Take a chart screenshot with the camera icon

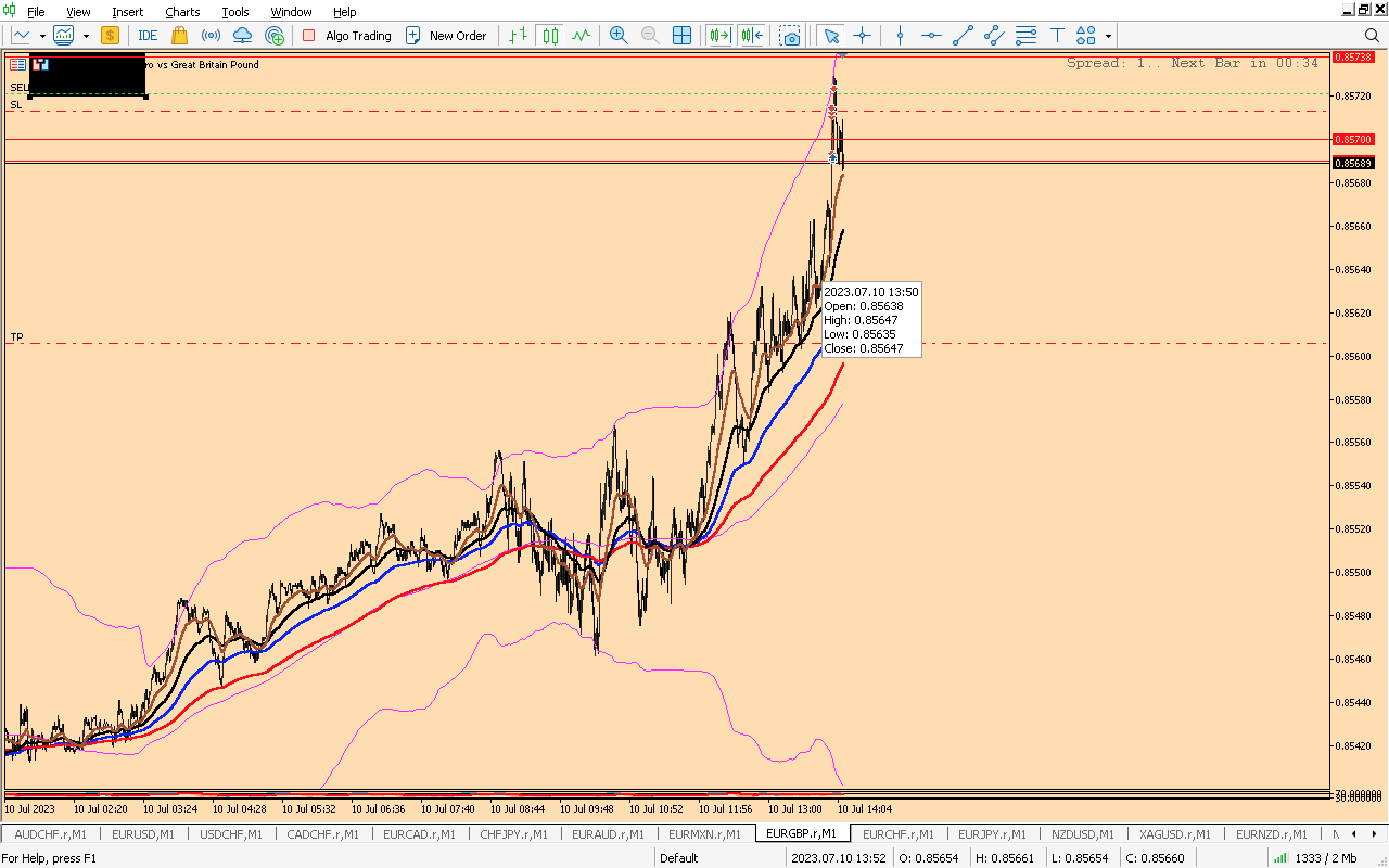pyautogui.click(x=791, y=36)
